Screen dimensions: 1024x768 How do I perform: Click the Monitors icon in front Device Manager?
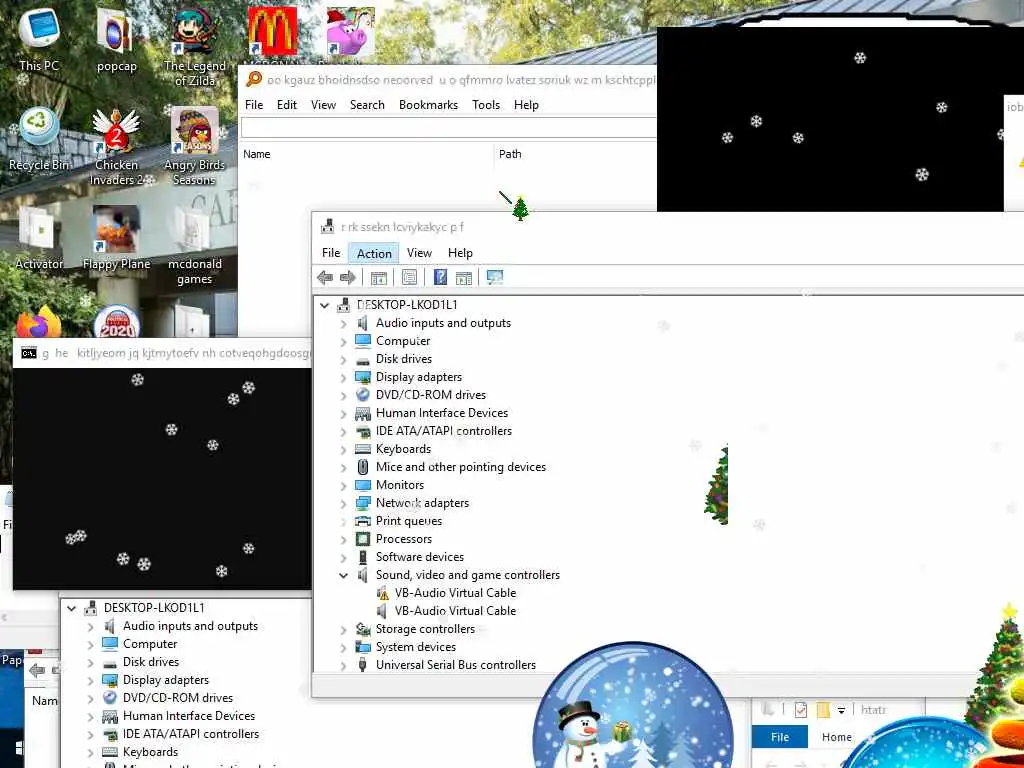(x=363, y=485)
